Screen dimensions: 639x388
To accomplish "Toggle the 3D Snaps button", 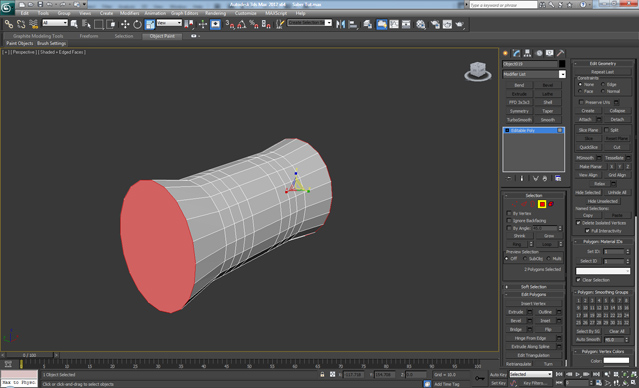I will pos(230,24).
